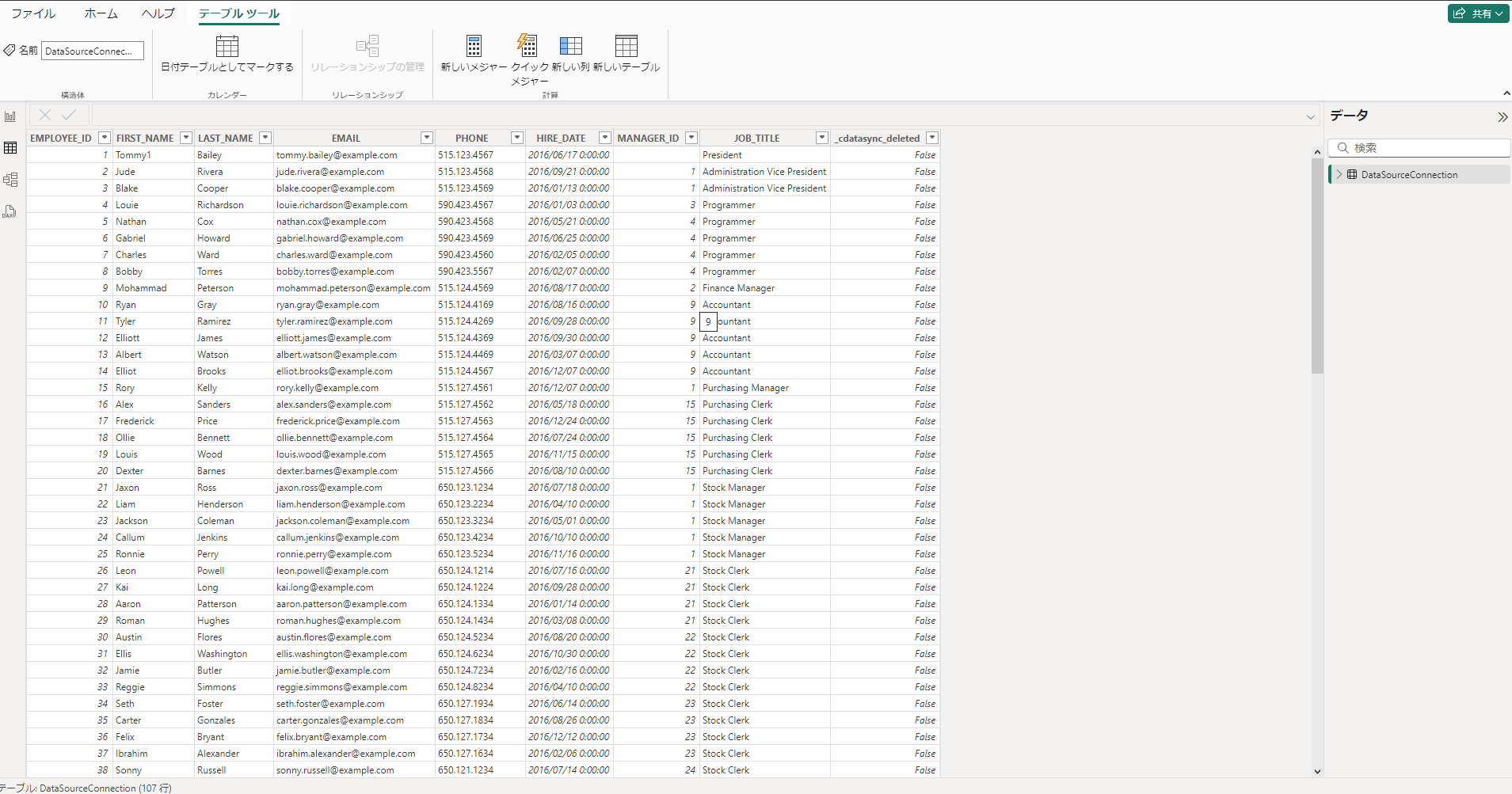Click the 共有 button
Image resolution: width=1512 pixels, height=794 pixels.
[1477, 13]
